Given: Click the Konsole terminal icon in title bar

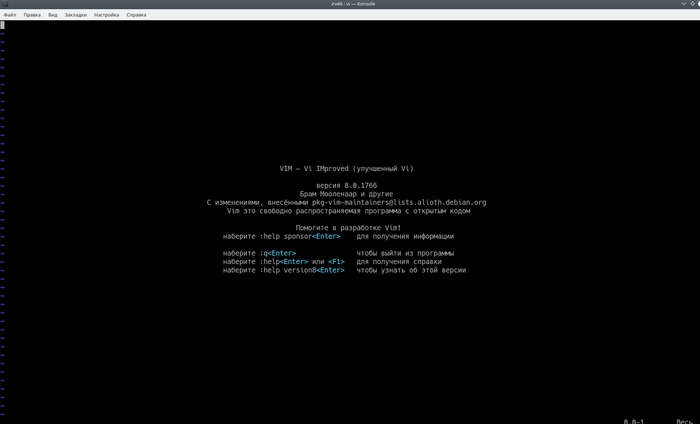Looking at the screenshot, I should tap(5, 4).
